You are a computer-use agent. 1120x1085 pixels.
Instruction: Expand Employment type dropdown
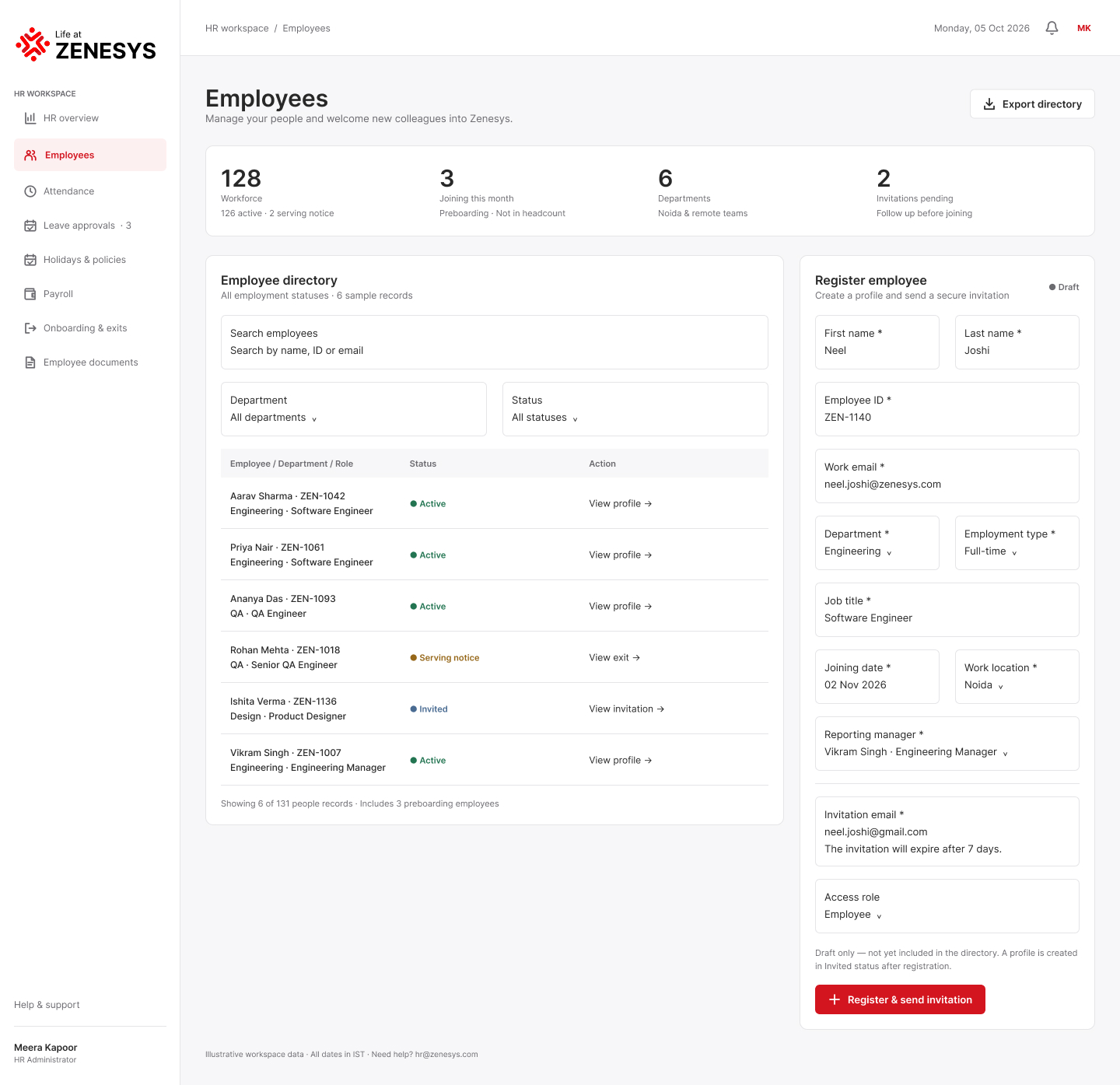[1017, 543]
